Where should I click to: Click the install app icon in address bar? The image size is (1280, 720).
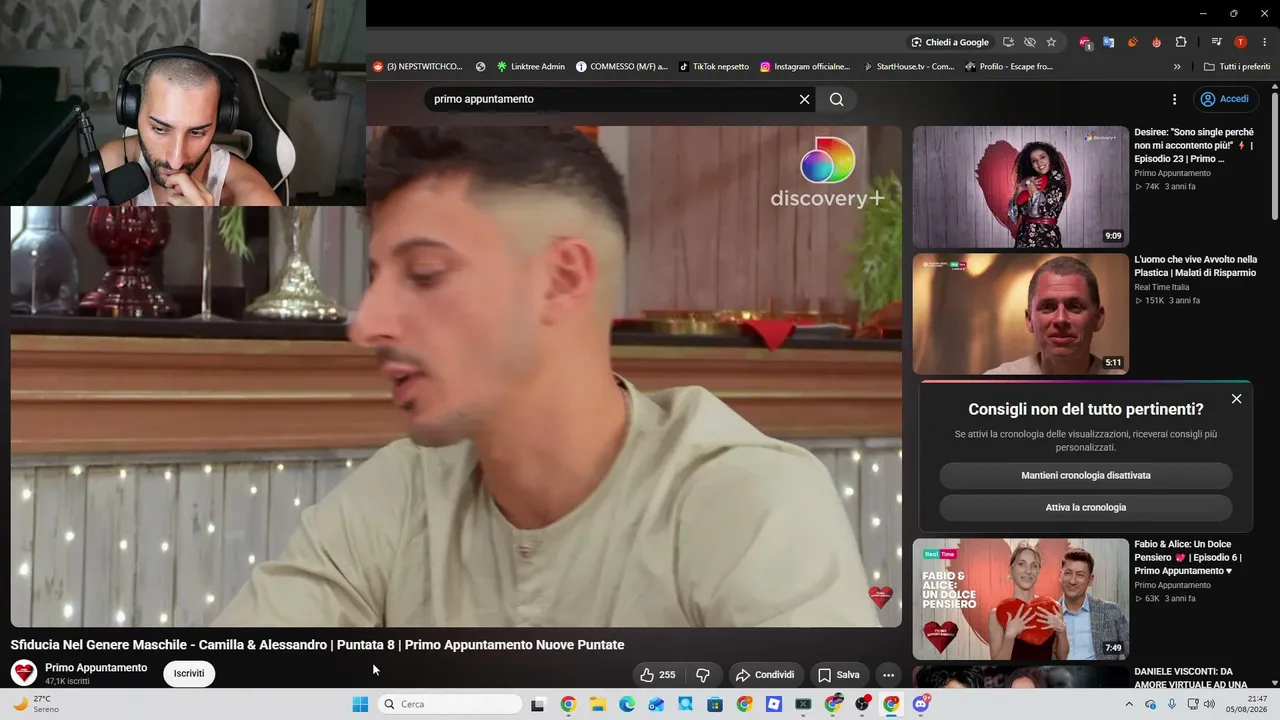coord(1008,42)
